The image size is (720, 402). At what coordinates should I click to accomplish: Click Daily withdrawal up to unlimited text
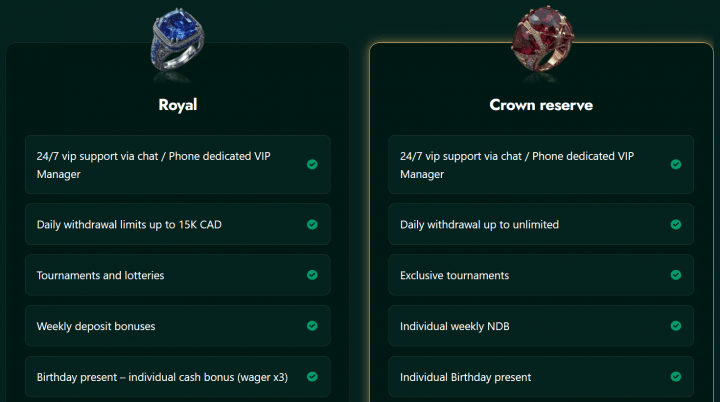[x=479, y=225]
